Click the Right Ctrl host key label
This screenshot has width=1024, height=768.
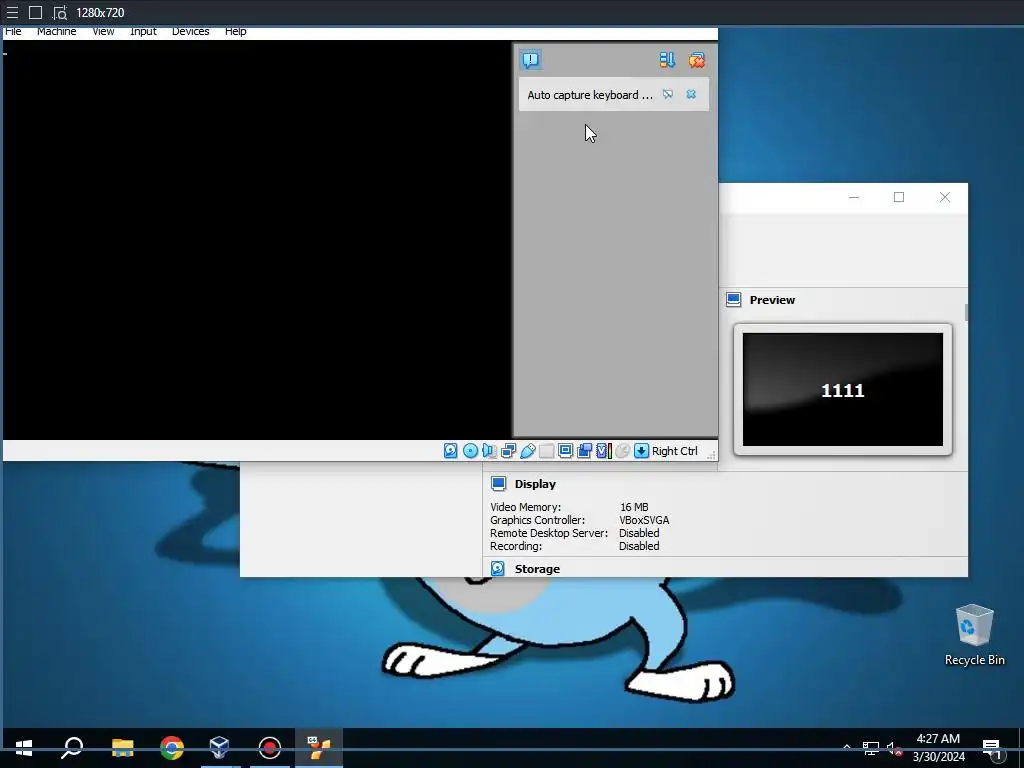[x=675, y=451]
